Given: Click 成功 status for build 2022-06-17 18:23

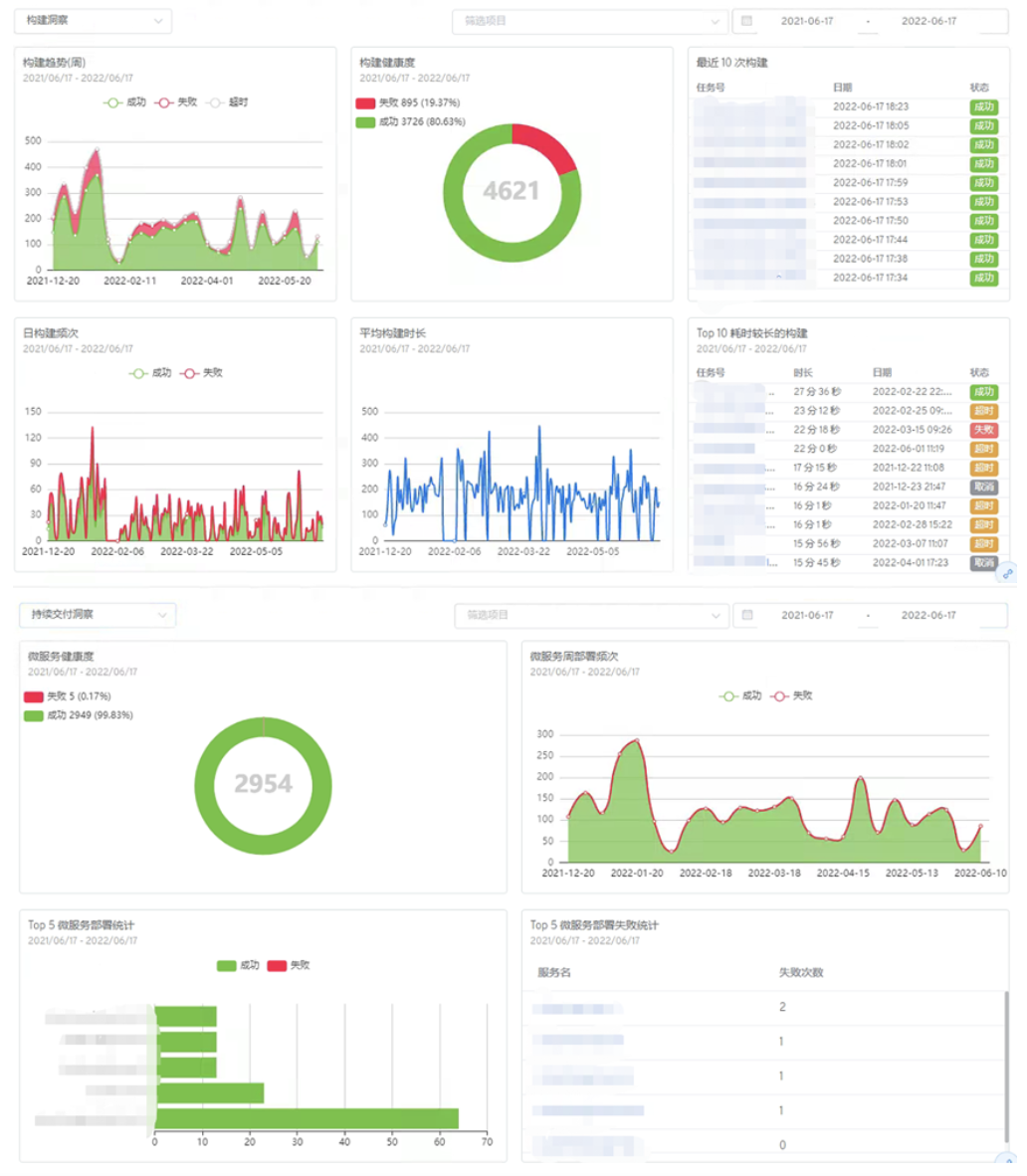Looking at the screenshot, I should pyautogui.click(x=983, y=107).
